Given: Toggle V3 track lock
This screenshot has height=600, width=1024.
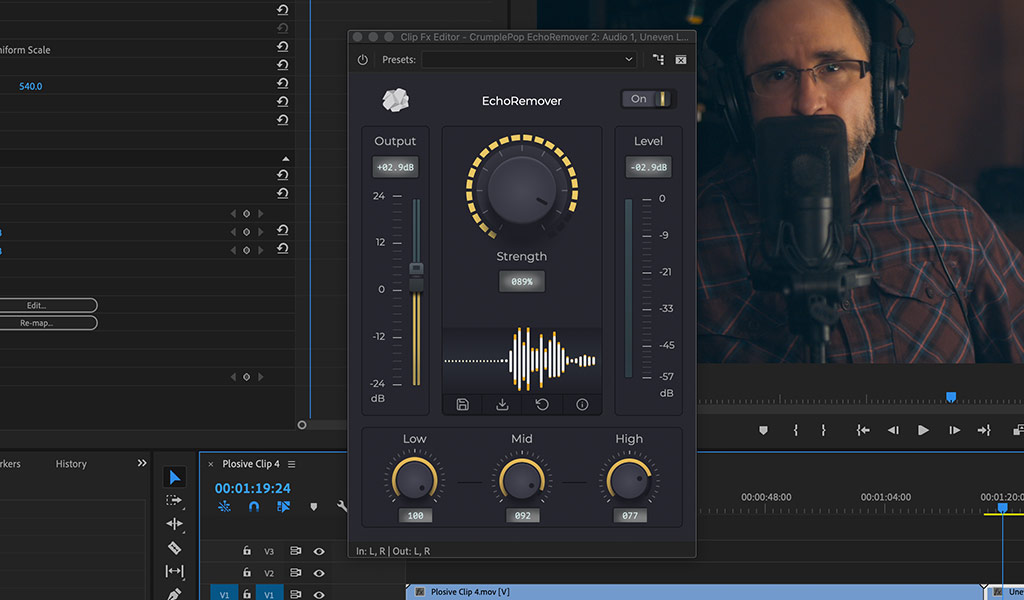Looking at the screenshot, I should [247, 550].
